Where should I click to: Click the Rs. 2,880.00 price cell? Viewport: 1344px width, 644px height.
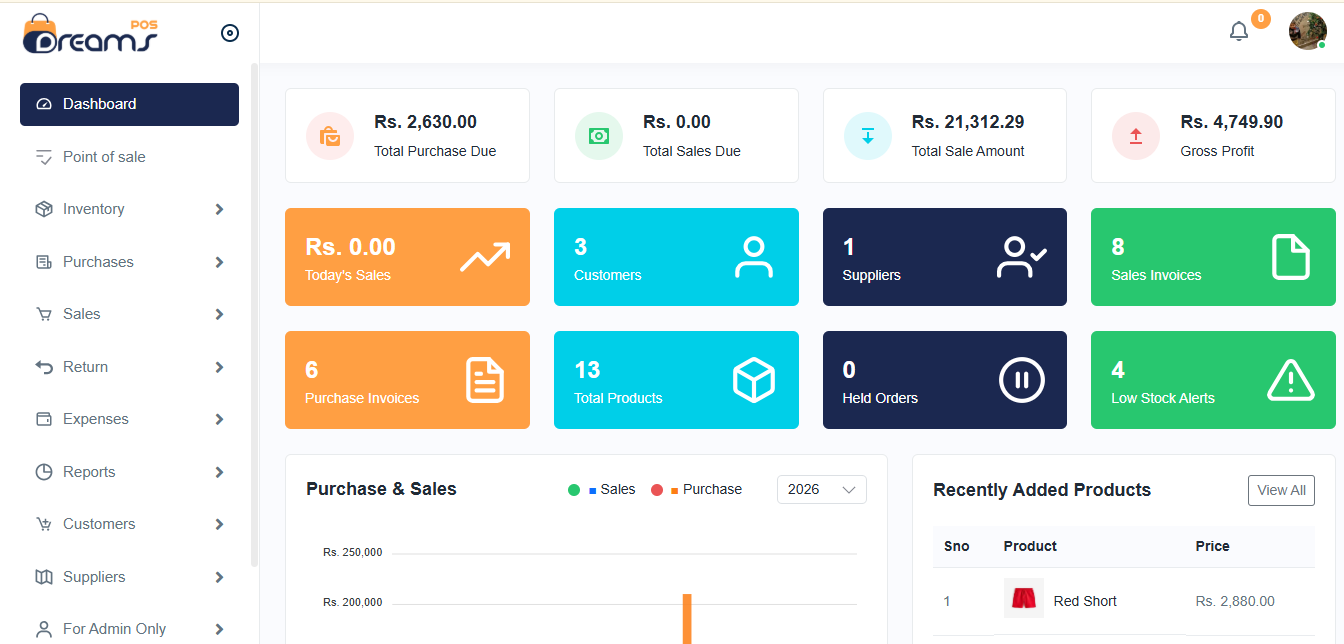point(1235,601)
